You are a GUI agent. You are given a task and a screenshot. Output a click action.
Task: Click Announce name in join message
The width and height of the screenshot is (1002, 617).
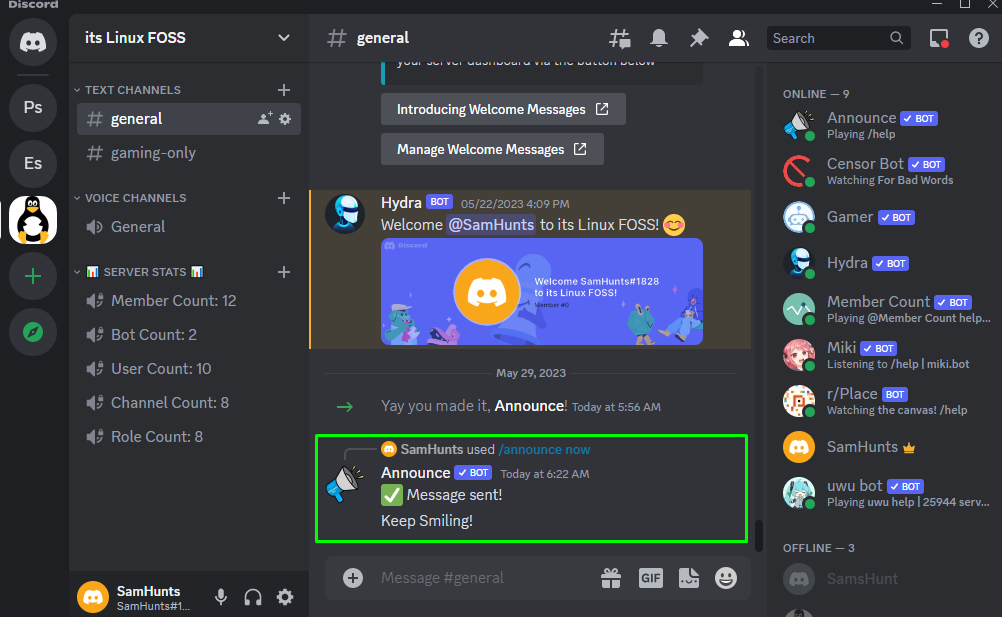click(529, 406)
